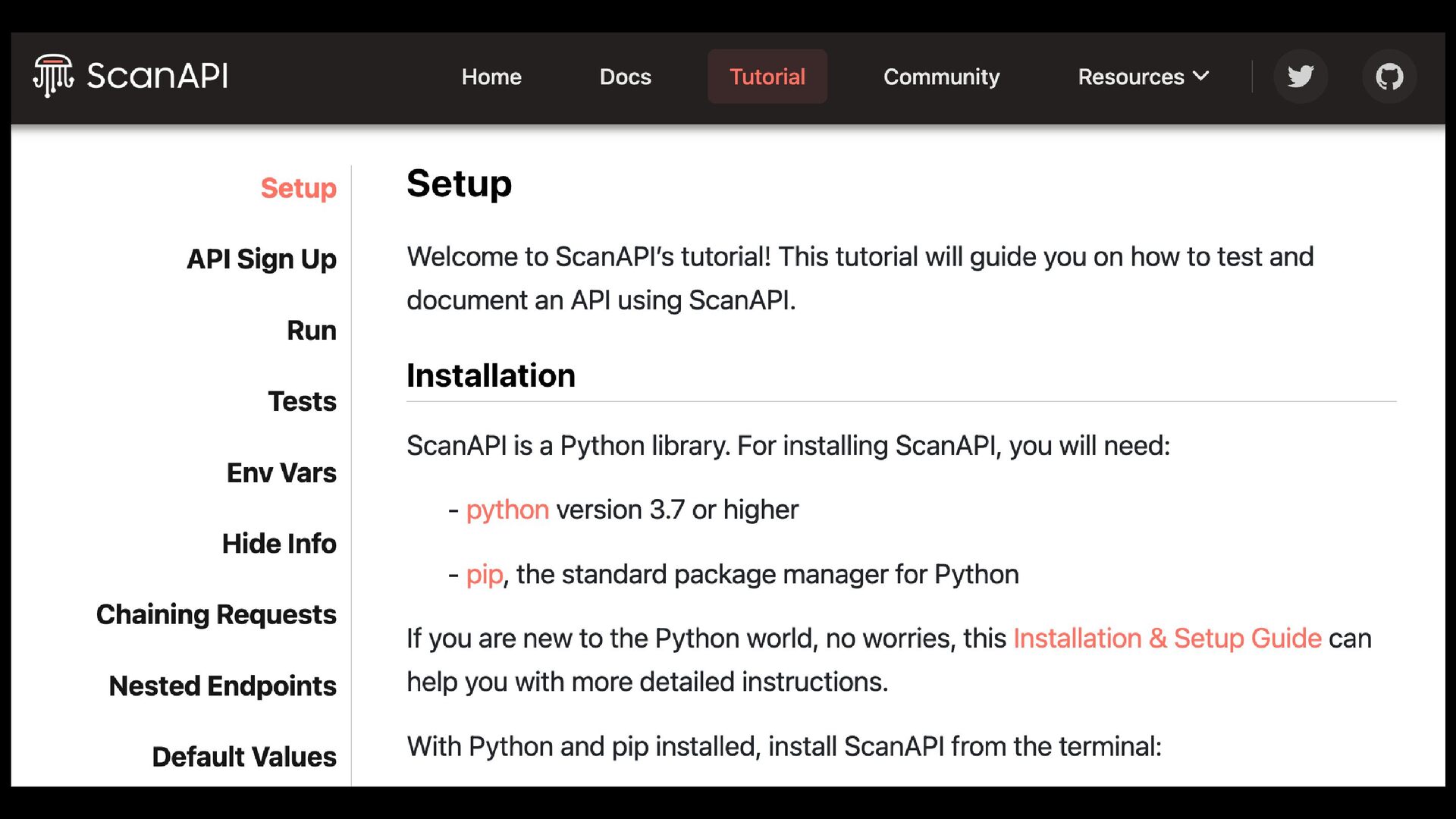Open the Twitter icon link

pos(1300,77)
